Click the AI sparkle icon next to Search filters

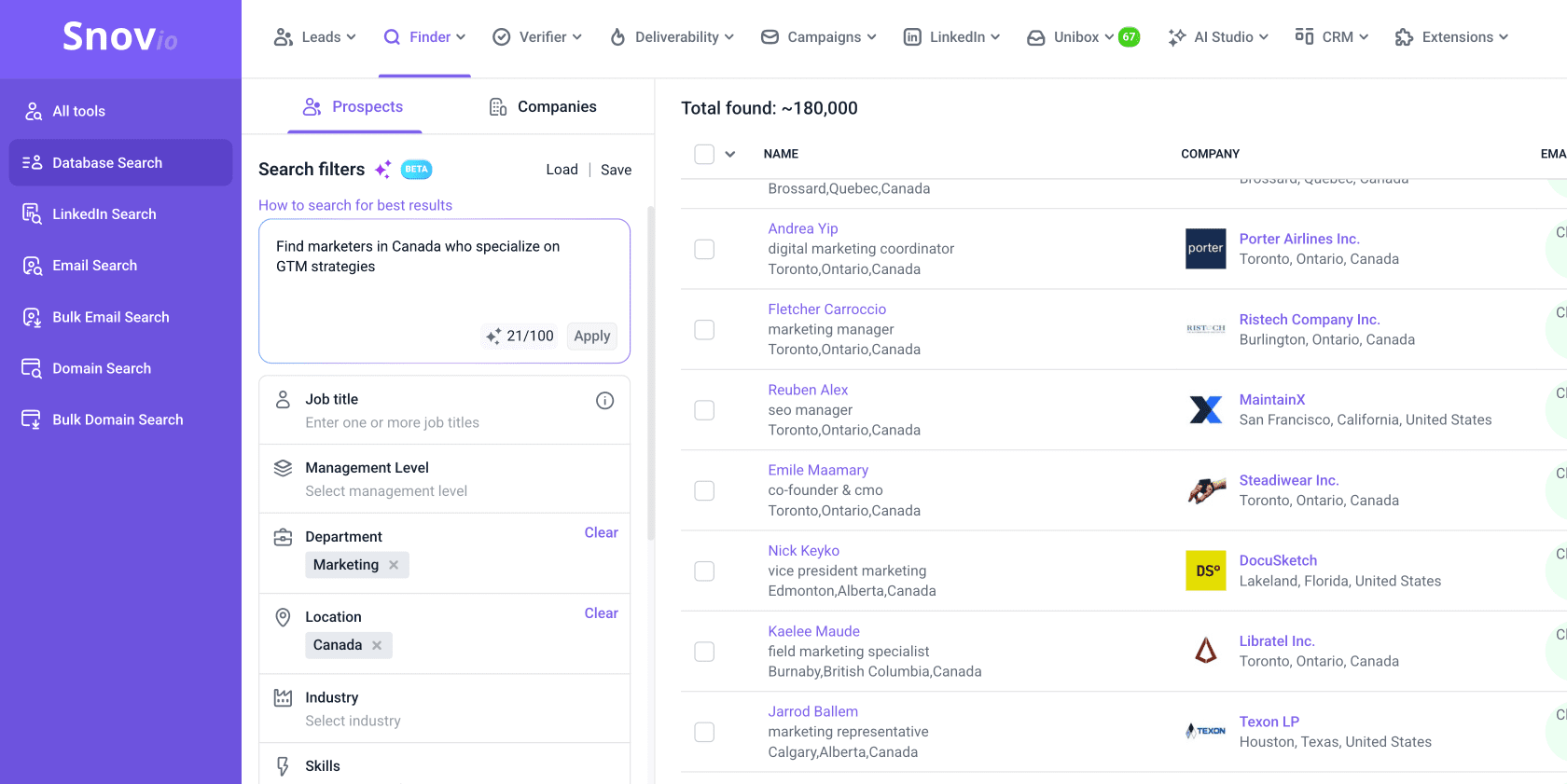coord(382,170)
